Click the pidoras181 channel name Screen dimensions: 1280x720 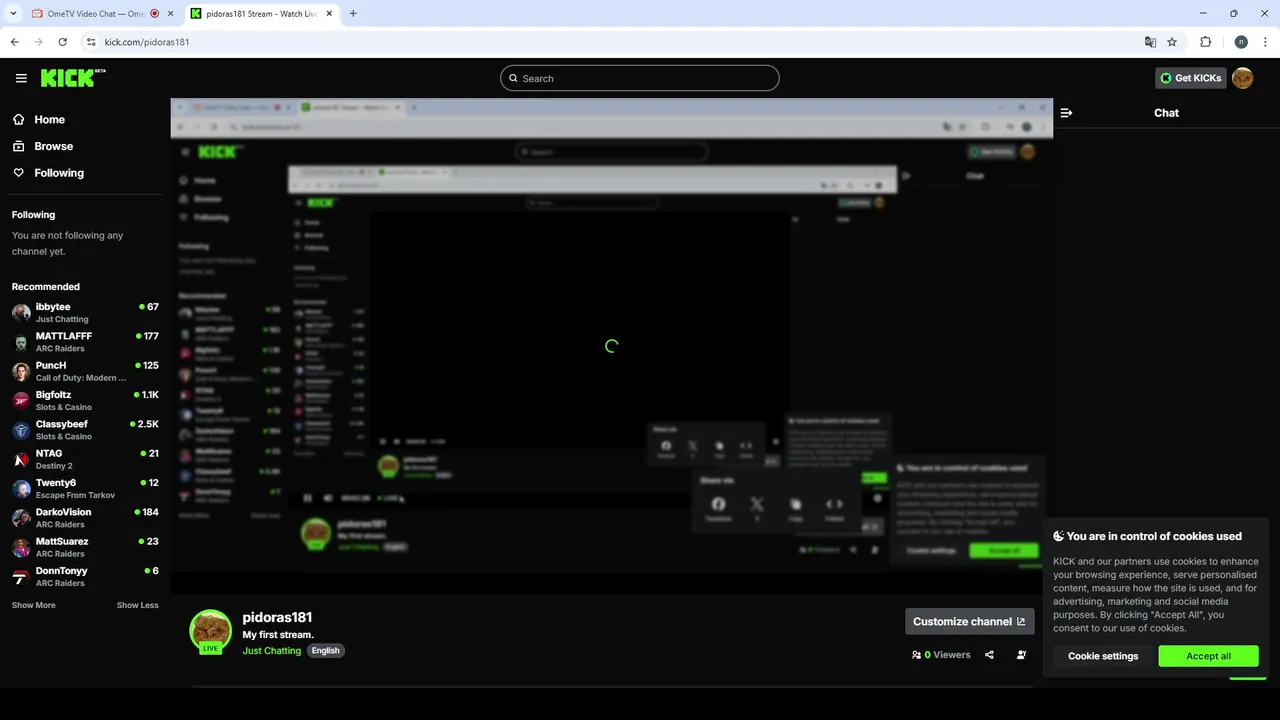[x=277, y=617]
